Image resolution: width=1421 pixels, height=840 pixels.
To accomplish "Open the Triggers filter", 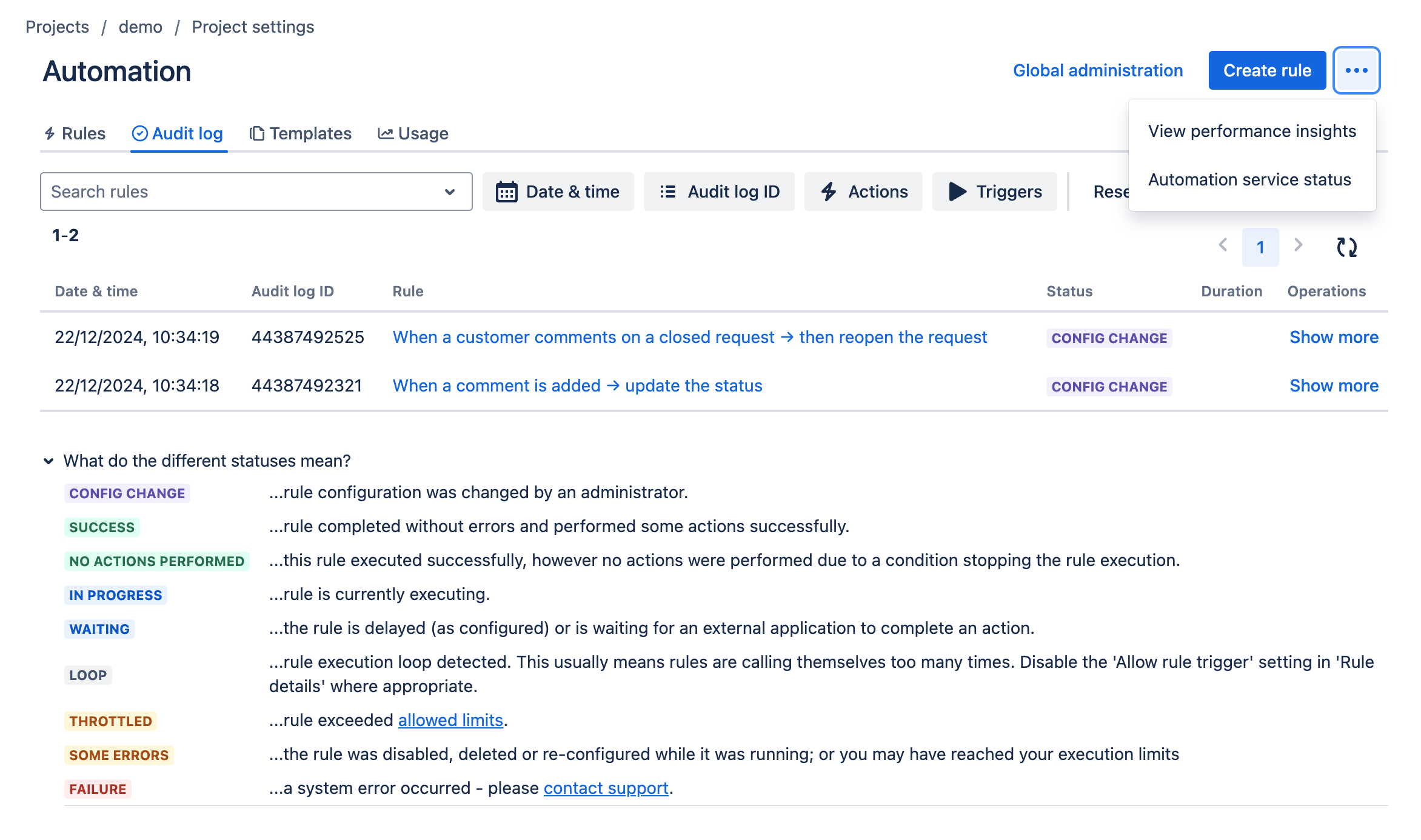I will pyautogui.click(x=994, y=192).
